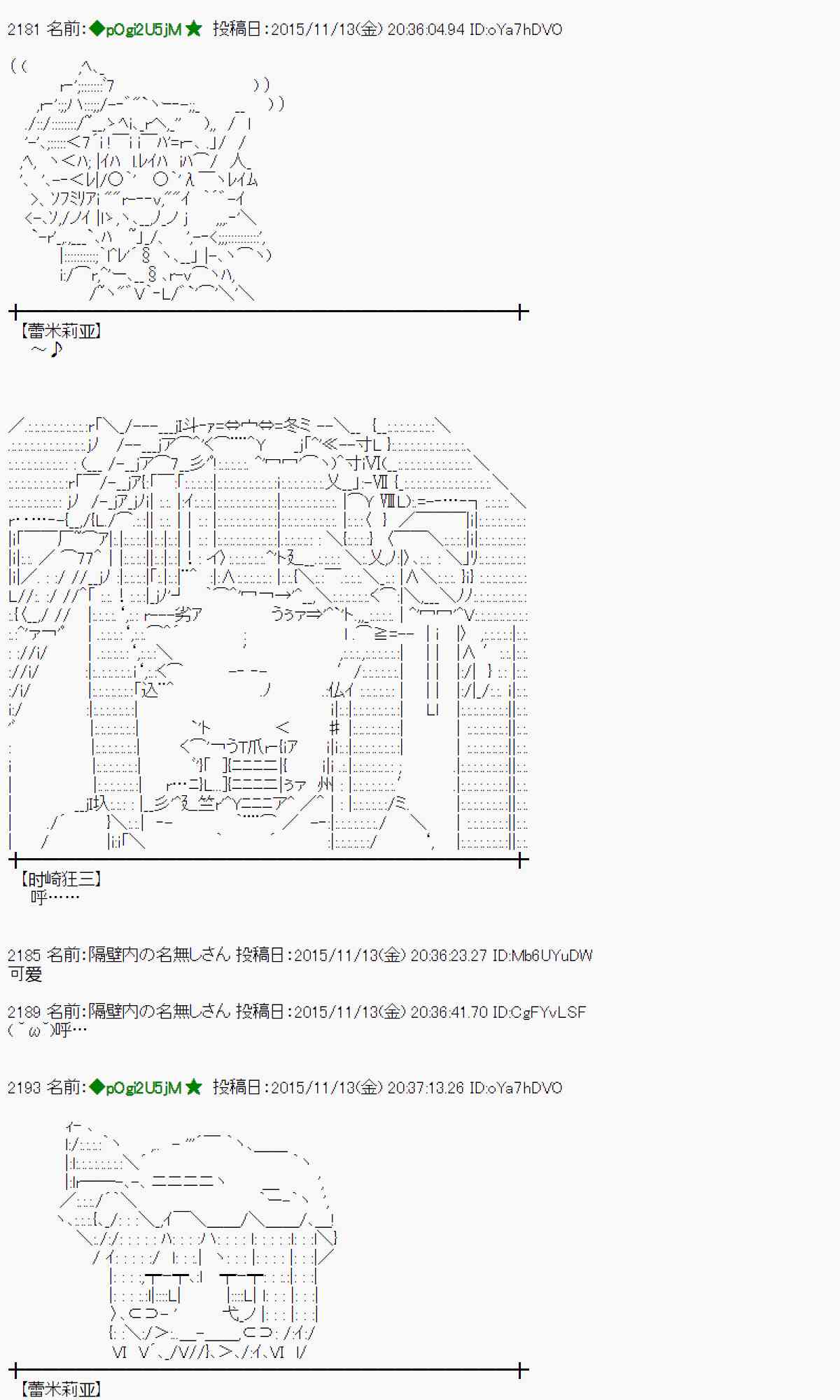The height and width of the screenshot is (1400, 840).
Task: Select post number 2193
Action: [x=24, y=1087]
